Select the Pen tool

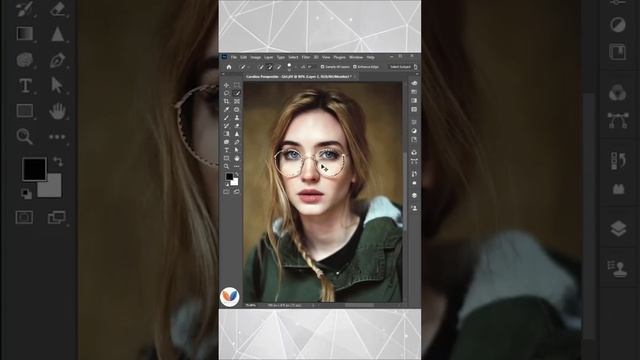coord(237,142)
